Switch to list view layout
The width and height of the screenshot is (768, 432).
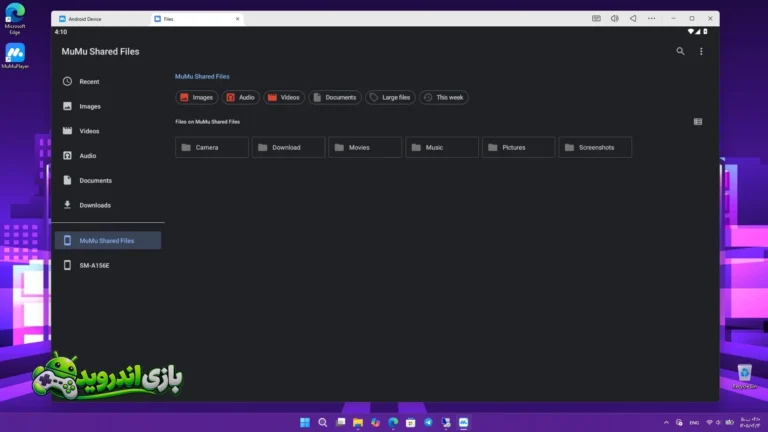point(698,121)
